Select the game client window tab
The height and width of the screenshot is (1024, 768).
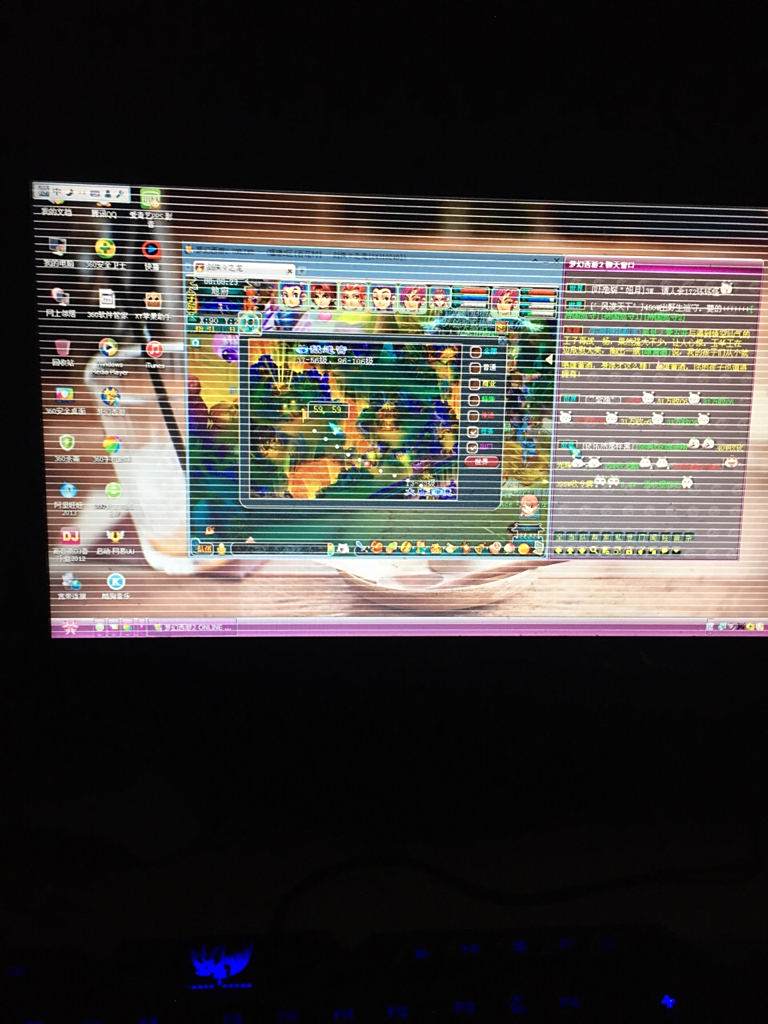coord(240,268)
